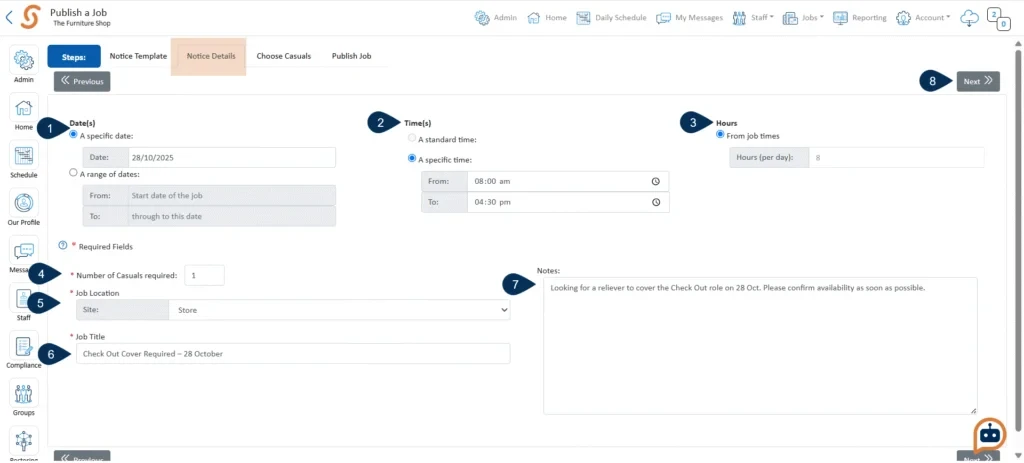Click the Date field showing 28/10/2025

(231, 158)
